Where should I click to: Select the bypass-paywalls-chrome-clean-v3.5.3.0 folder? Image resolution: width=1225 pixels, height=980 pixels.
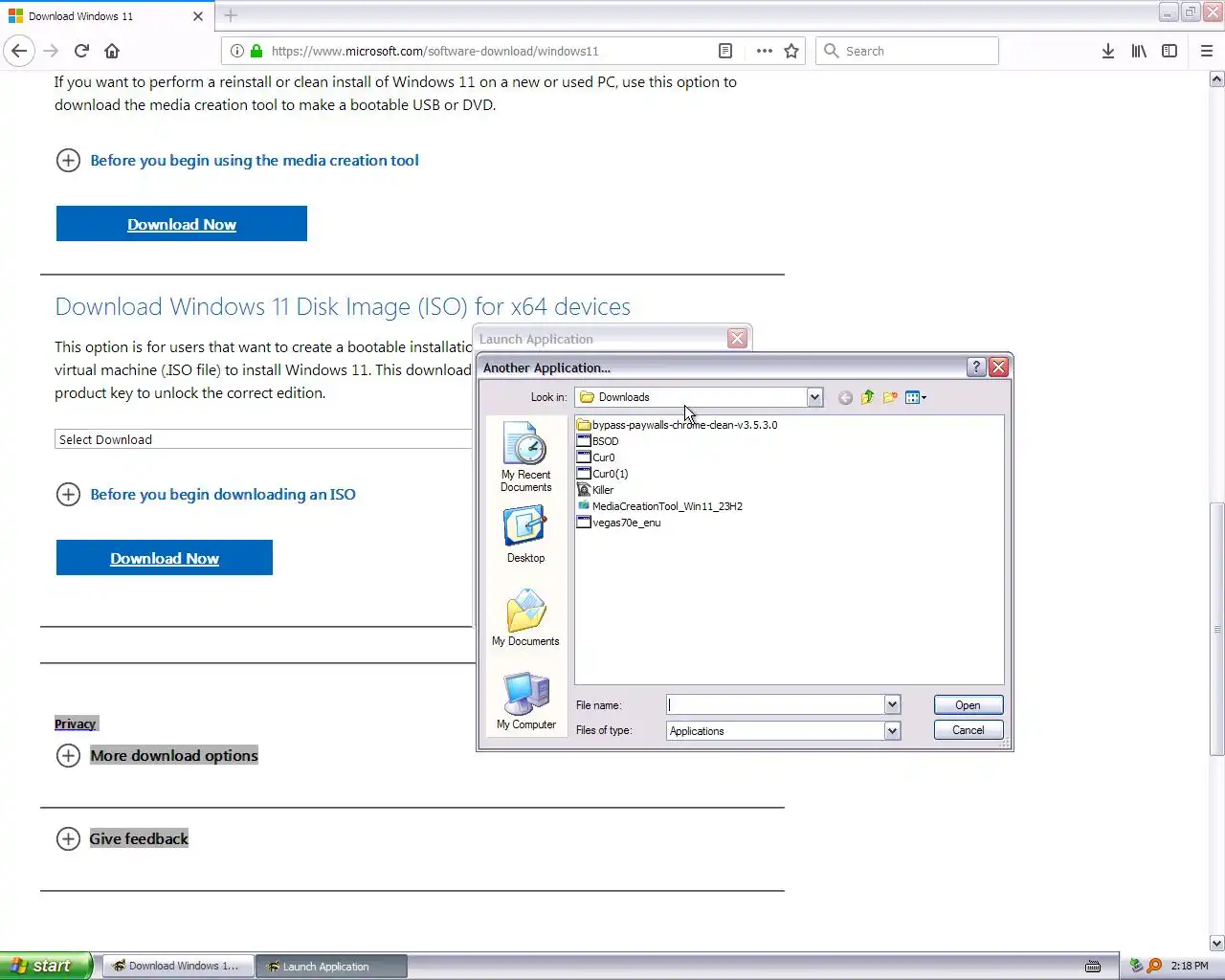pos(678,425)
